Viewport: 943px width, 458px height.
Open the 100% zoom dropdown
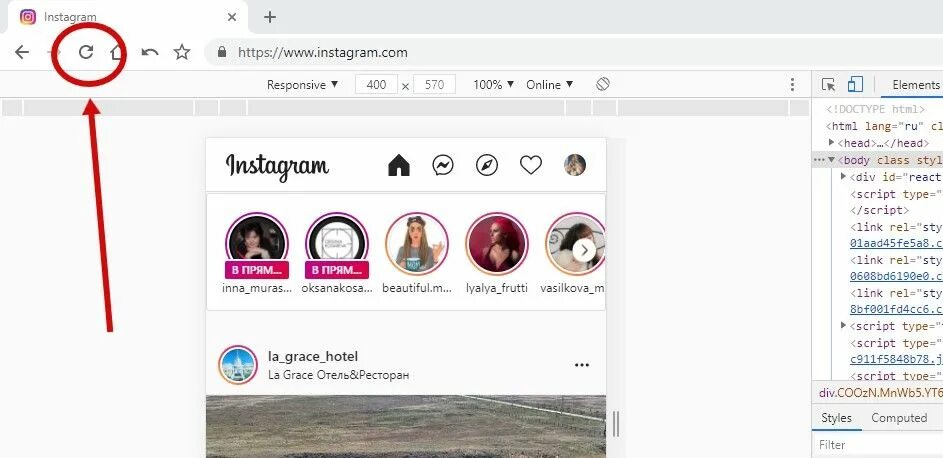[x=494, y=85]
